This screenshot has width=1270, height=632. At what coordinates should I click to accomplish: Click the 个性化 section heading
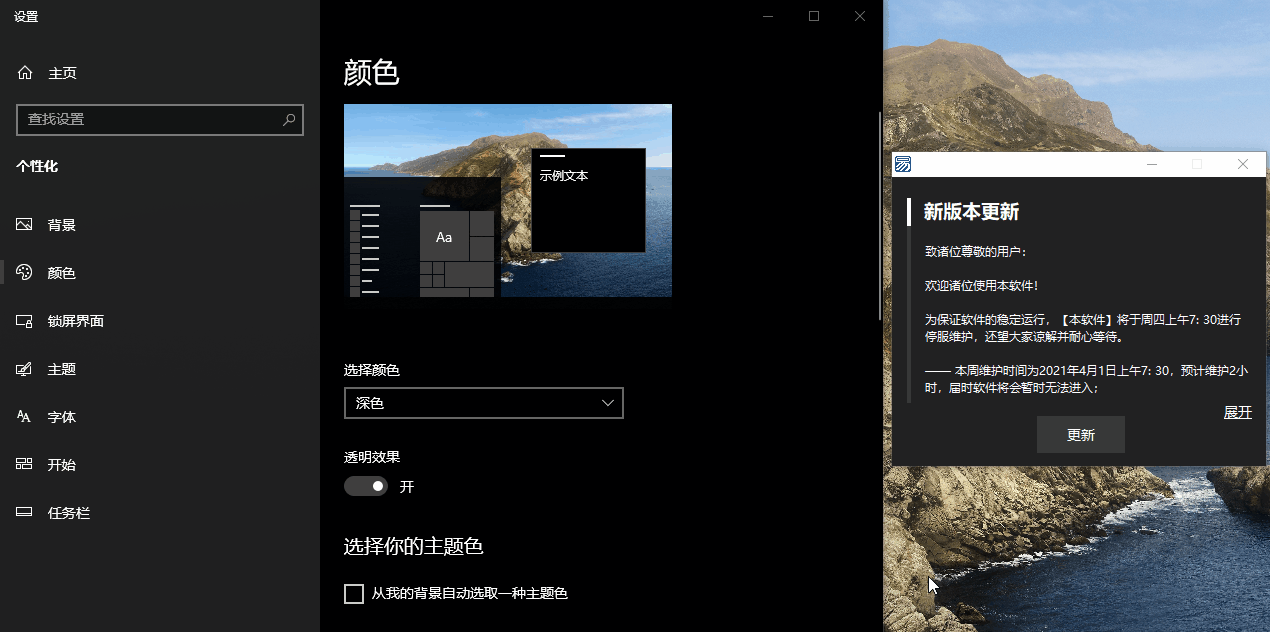pyautogui.click(x=37, y=166)
